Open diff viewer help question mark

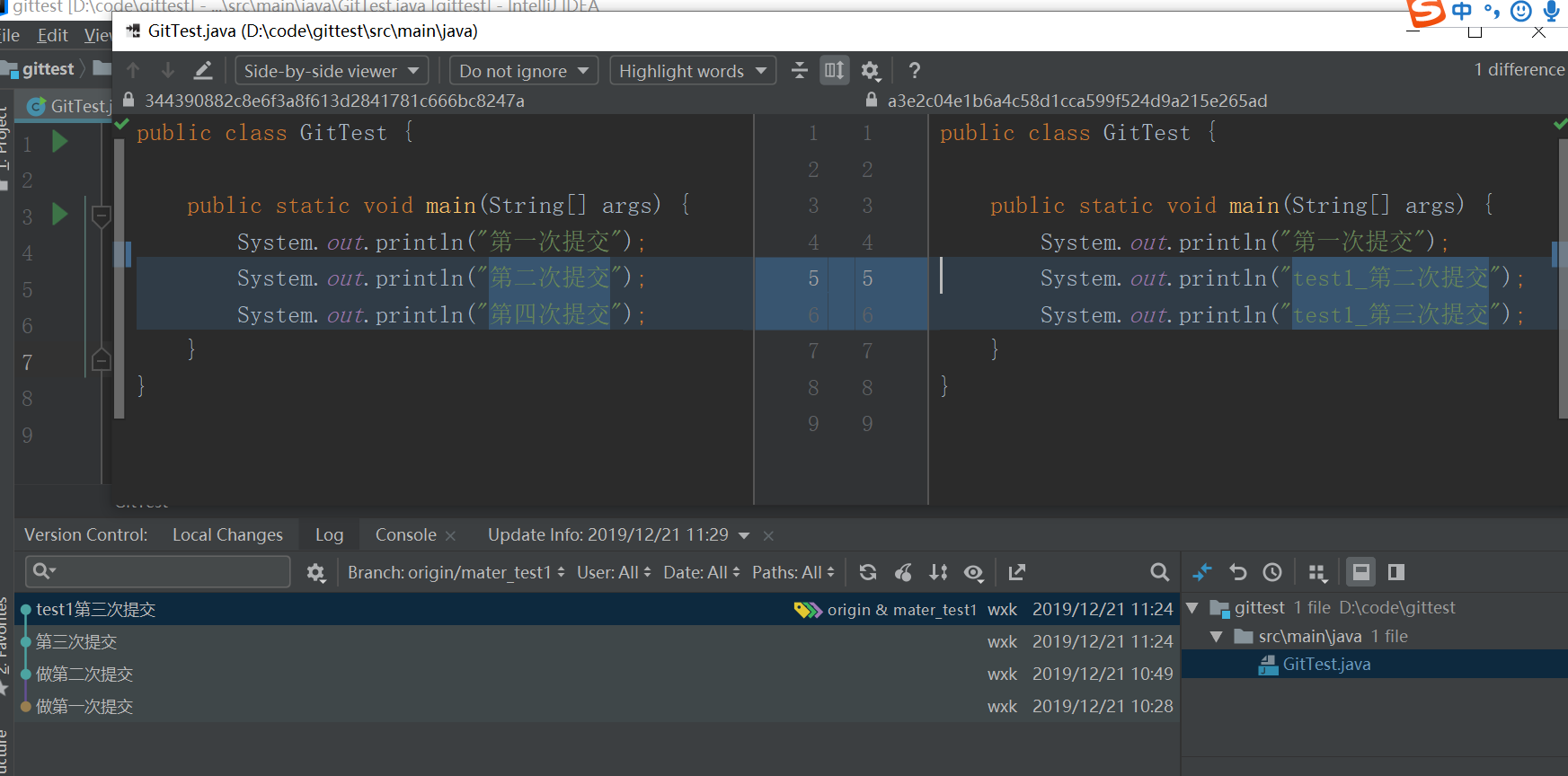pos(914,70)
